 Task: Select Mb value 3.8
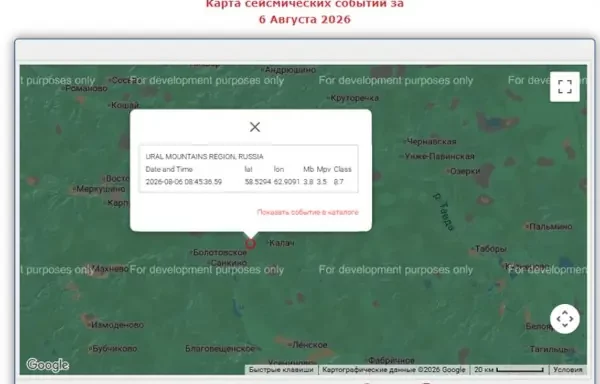(308, 182)
